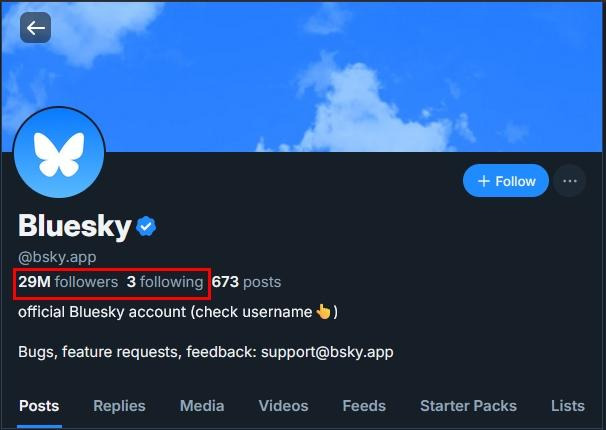Switch to the Feeds tab

[364, 406]
